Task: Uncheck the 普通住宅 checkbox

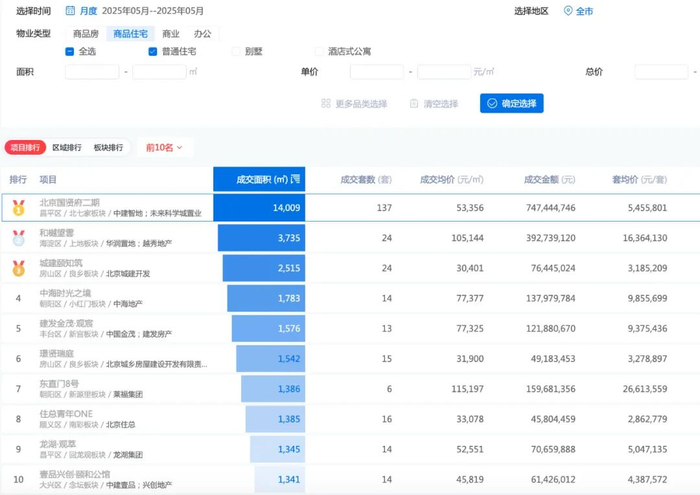Action: 153,51
